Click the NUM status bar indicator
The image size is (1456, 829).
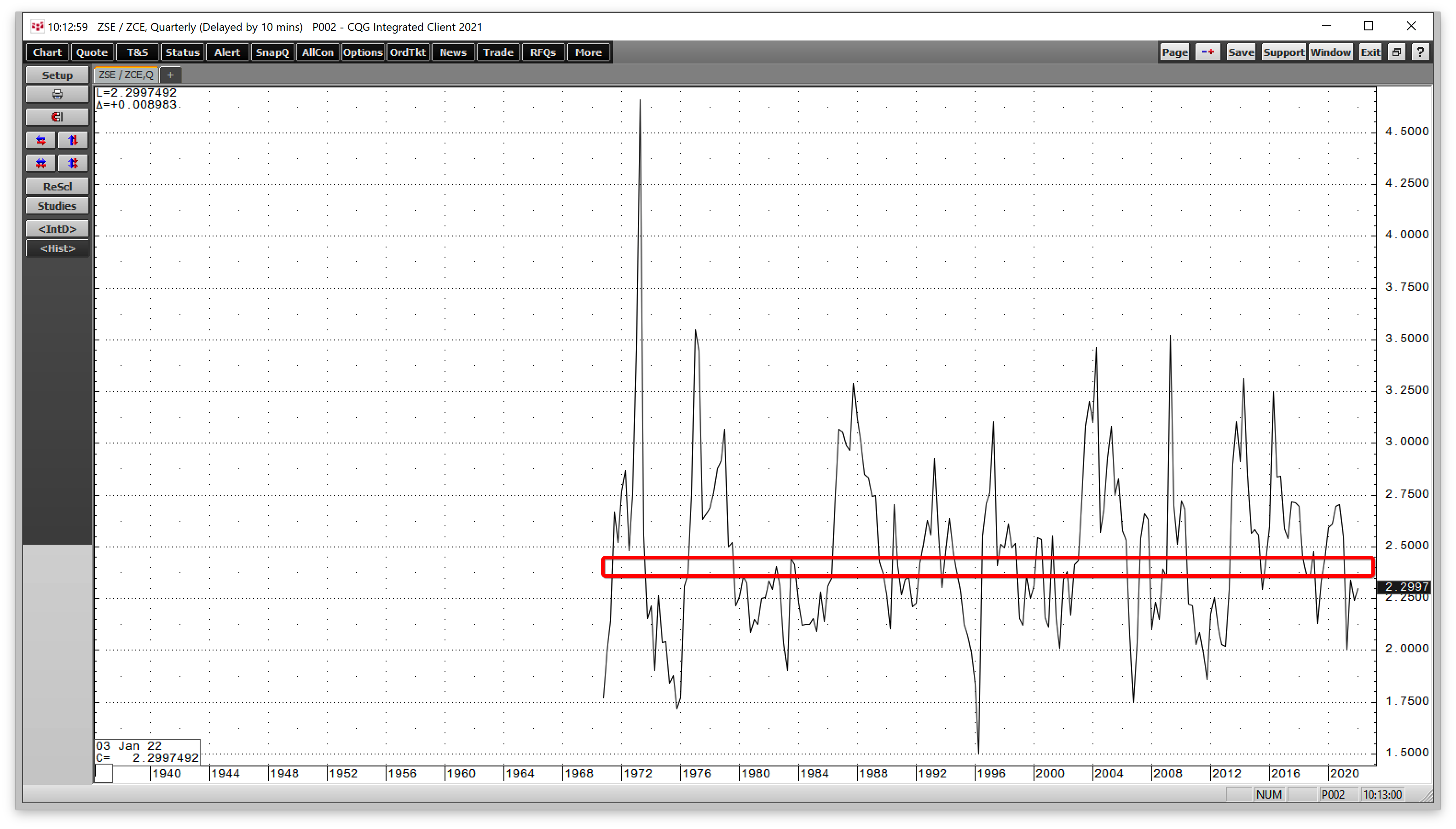[x=1269, y=795]
